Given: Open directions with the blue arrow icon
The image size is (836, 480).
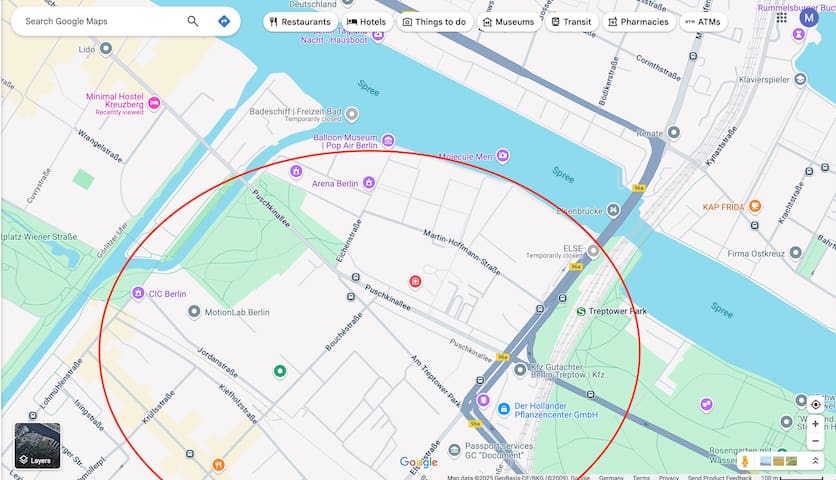Looking at the screenshot, I should (x=224, y=21).
